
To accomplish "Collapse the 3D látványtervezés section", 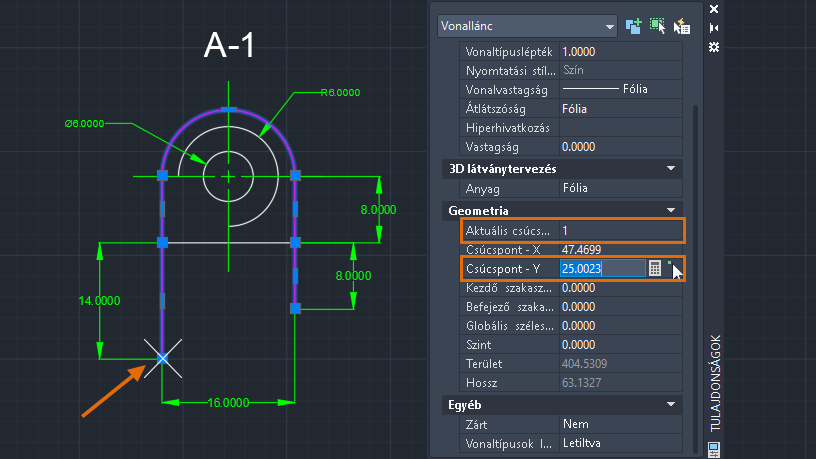I will click(671, 169).
